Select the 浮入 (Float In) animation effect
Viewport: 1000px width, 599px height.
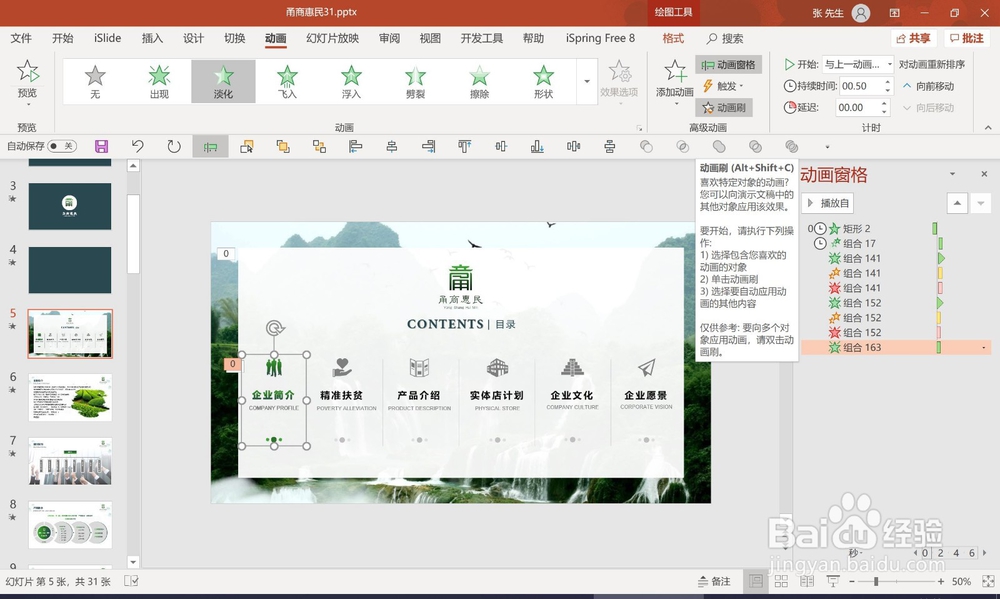(x=351, y=82)
